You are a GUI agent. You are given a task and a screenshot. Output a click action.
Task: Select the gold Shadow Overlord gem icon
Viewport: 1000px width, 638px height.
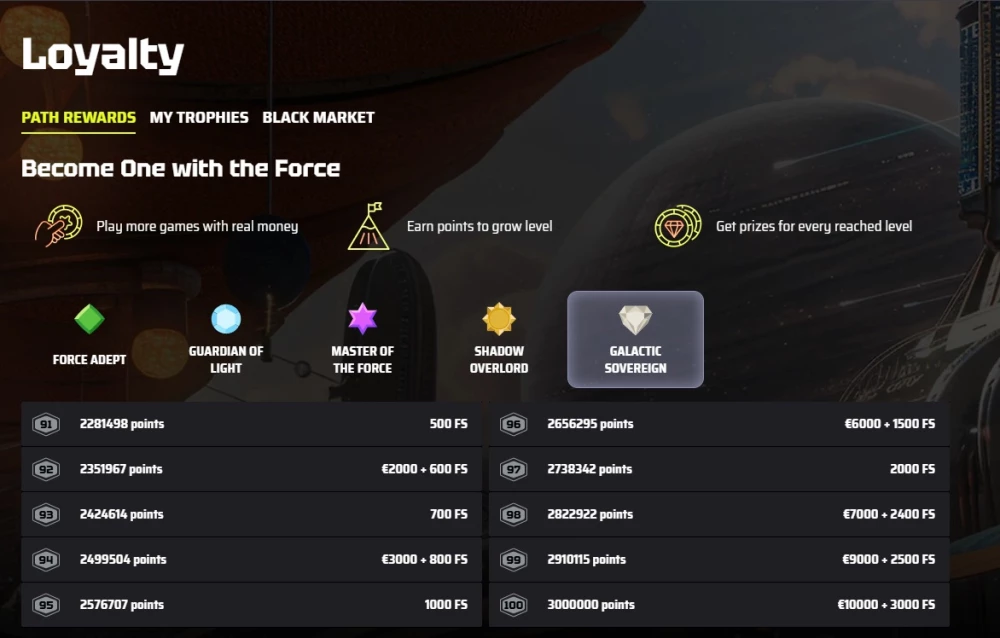point(499,319)
